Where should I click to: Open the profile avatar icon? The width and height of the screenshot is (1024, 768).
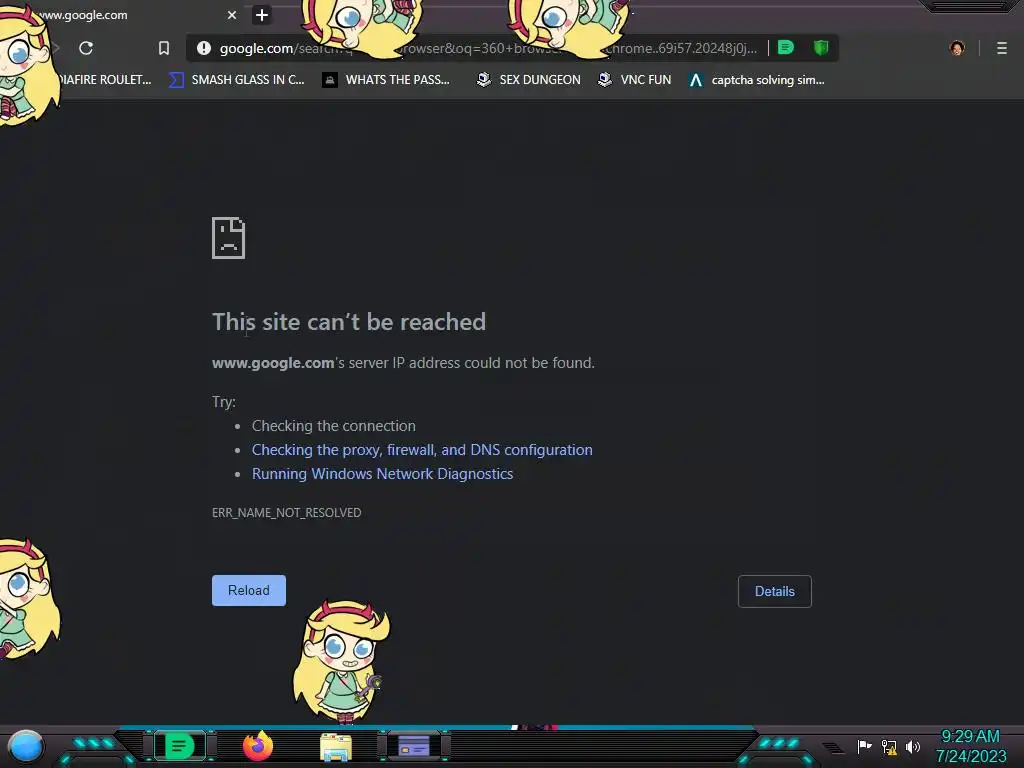(x=957, y=48)
